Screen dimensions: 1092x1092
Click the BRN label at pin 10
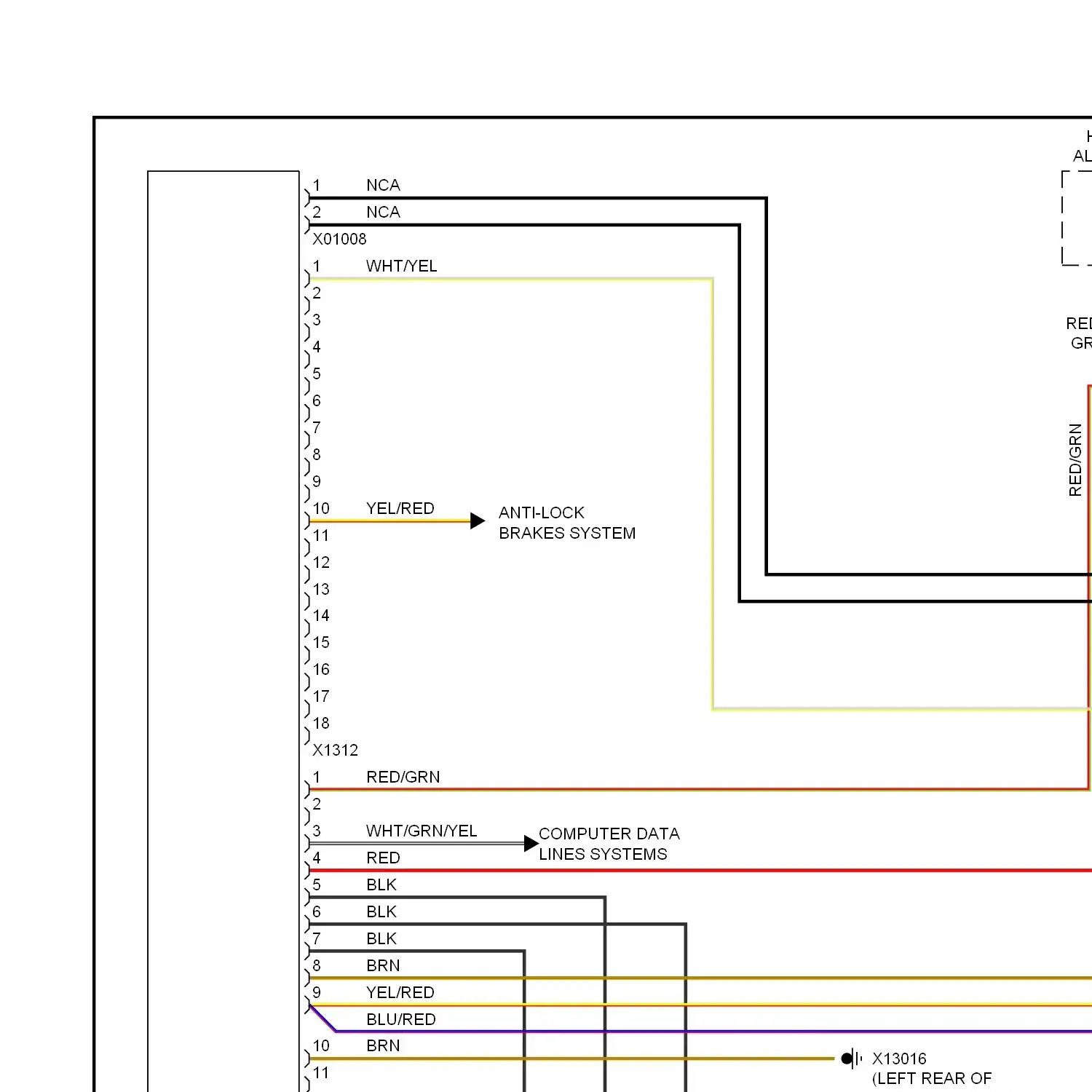point(384,1045)
